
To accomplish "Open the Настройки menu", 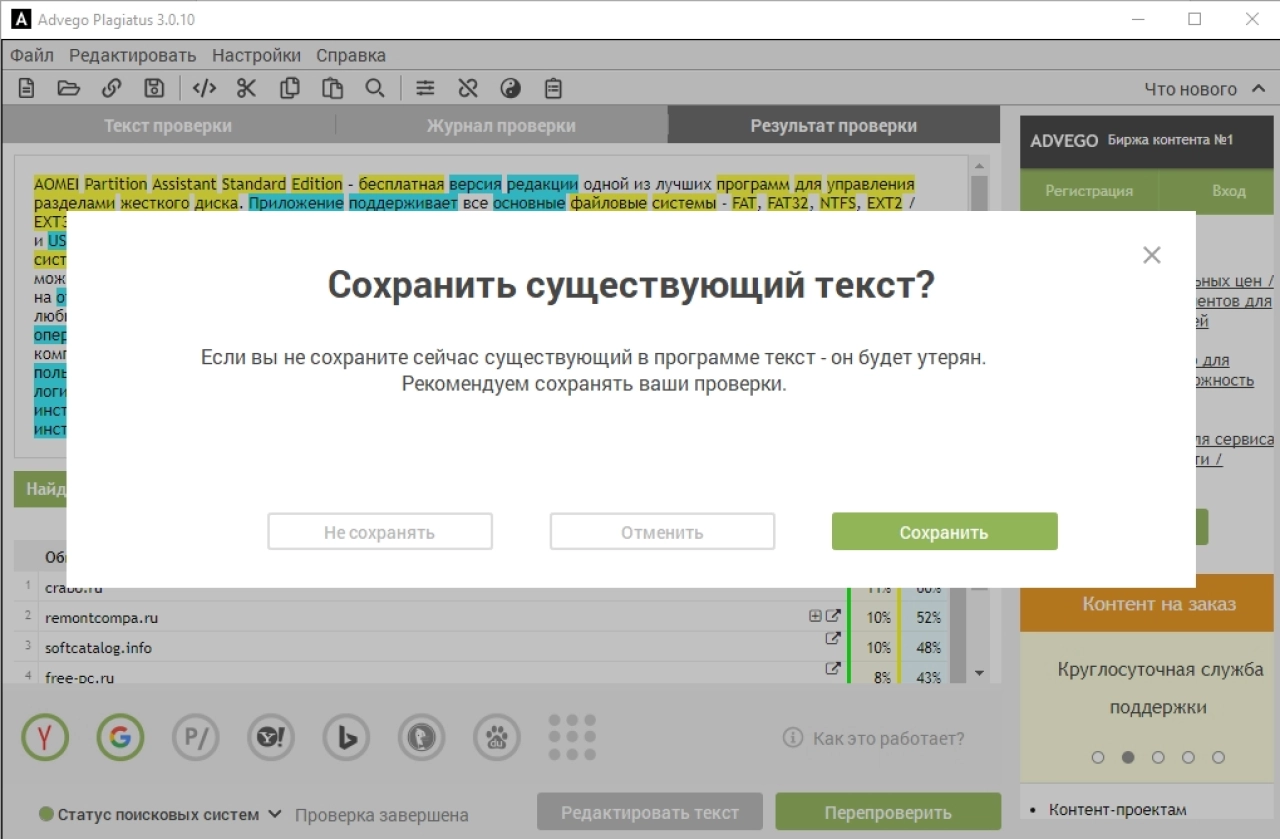I will (256, 55).
